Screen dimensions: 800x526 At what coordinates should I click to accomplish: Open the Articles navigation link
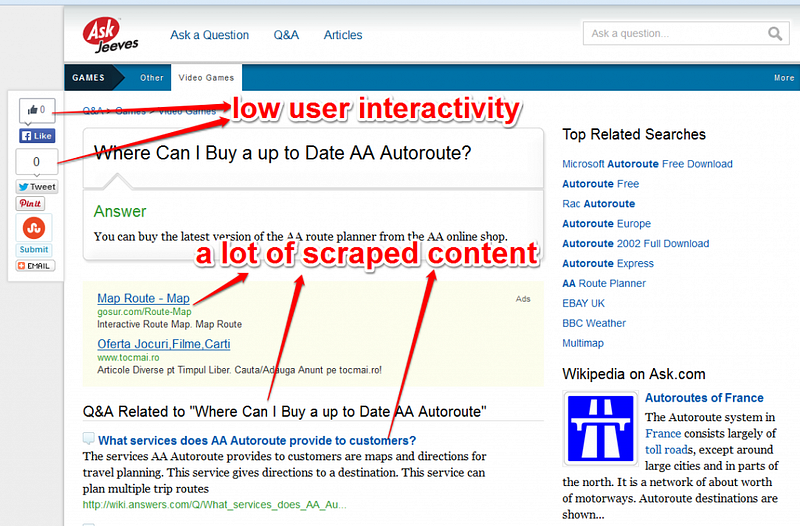tap(343, 35)
